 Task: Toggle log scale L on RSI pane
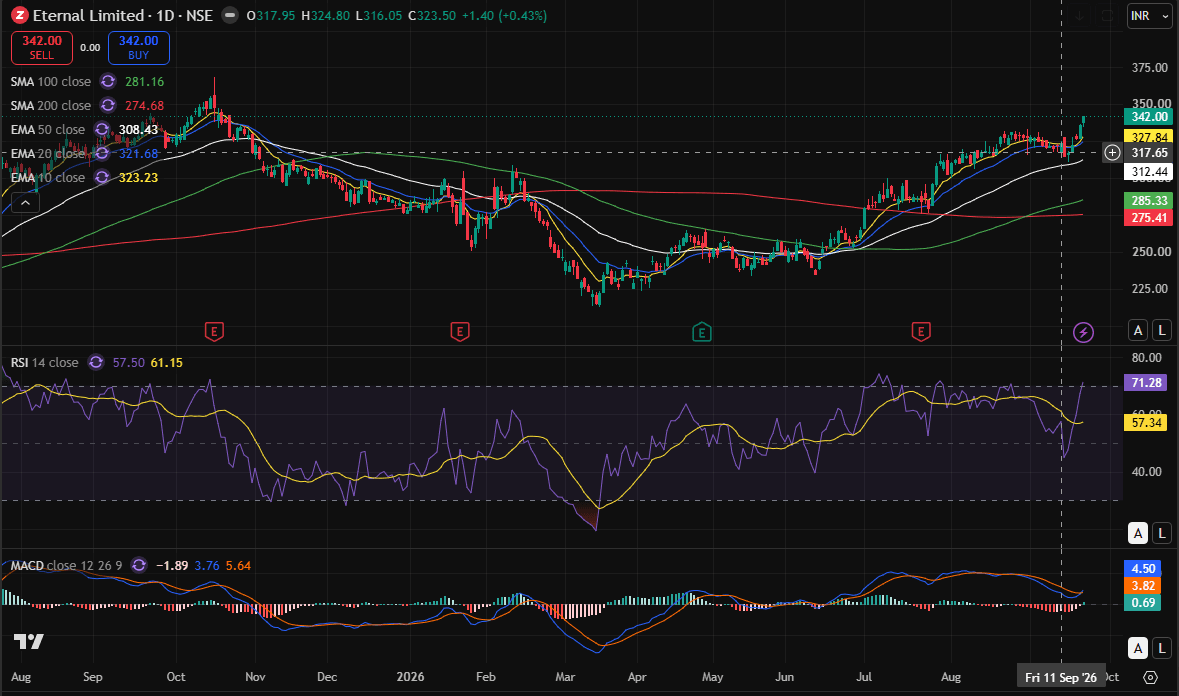(x=1162, y=533)
